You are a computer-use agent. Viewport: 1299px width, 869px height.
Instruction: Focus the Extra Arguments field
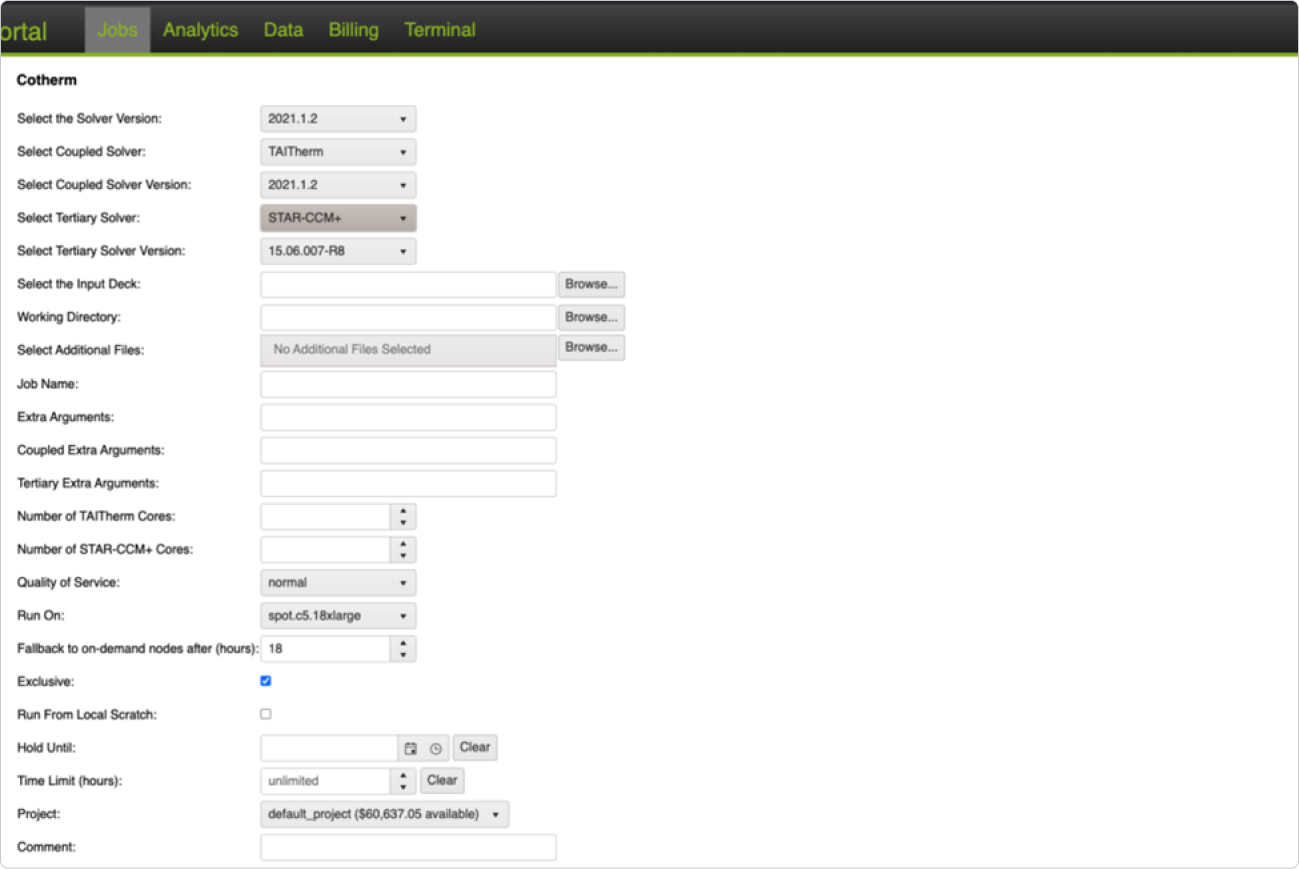(x=408, y=417)
